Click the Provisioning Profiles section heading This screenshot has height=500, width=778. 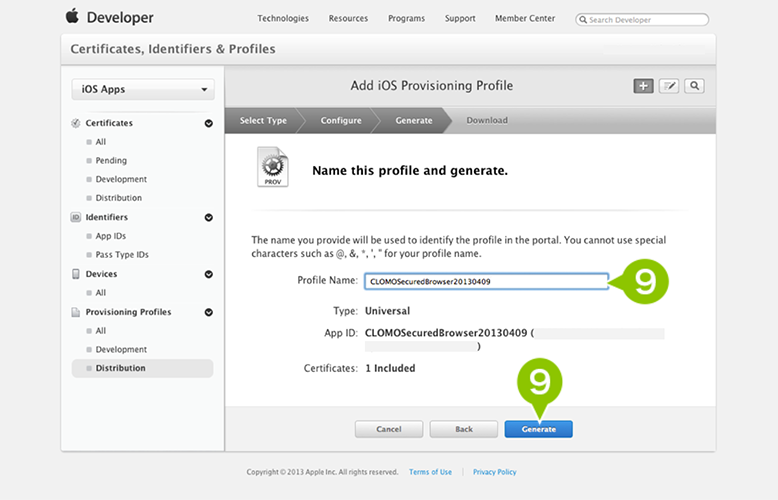coord(129,312)
